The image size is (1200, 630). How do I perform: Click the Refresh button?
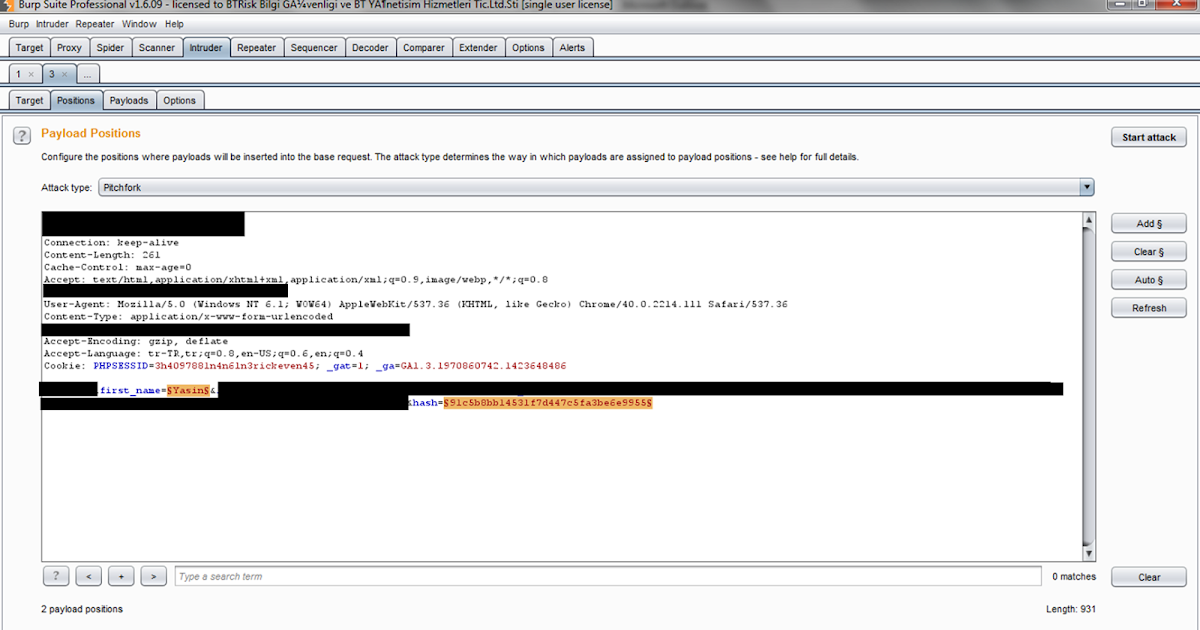pos(1148,307)
